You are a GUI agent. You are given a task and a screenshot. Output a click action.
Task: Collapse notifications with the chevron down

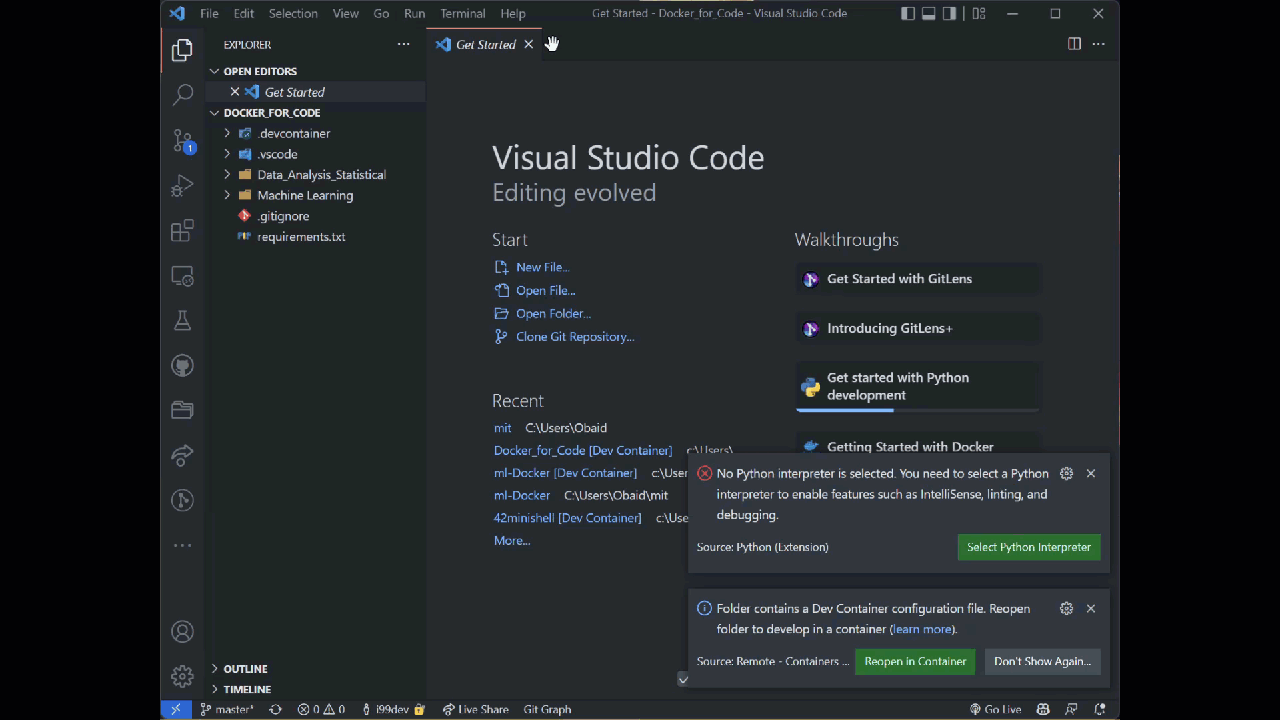point(683,679)
